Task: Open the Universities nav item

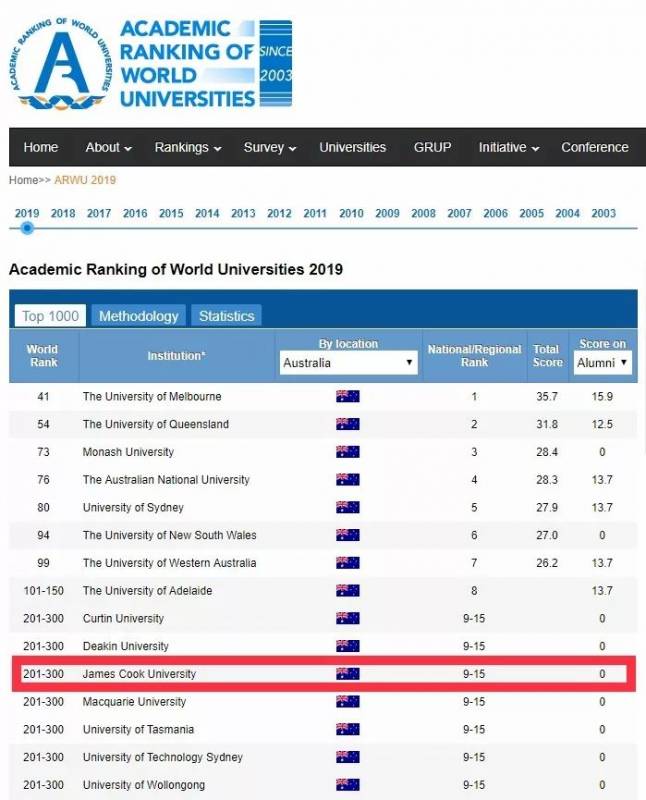Action: pos(352,147)
